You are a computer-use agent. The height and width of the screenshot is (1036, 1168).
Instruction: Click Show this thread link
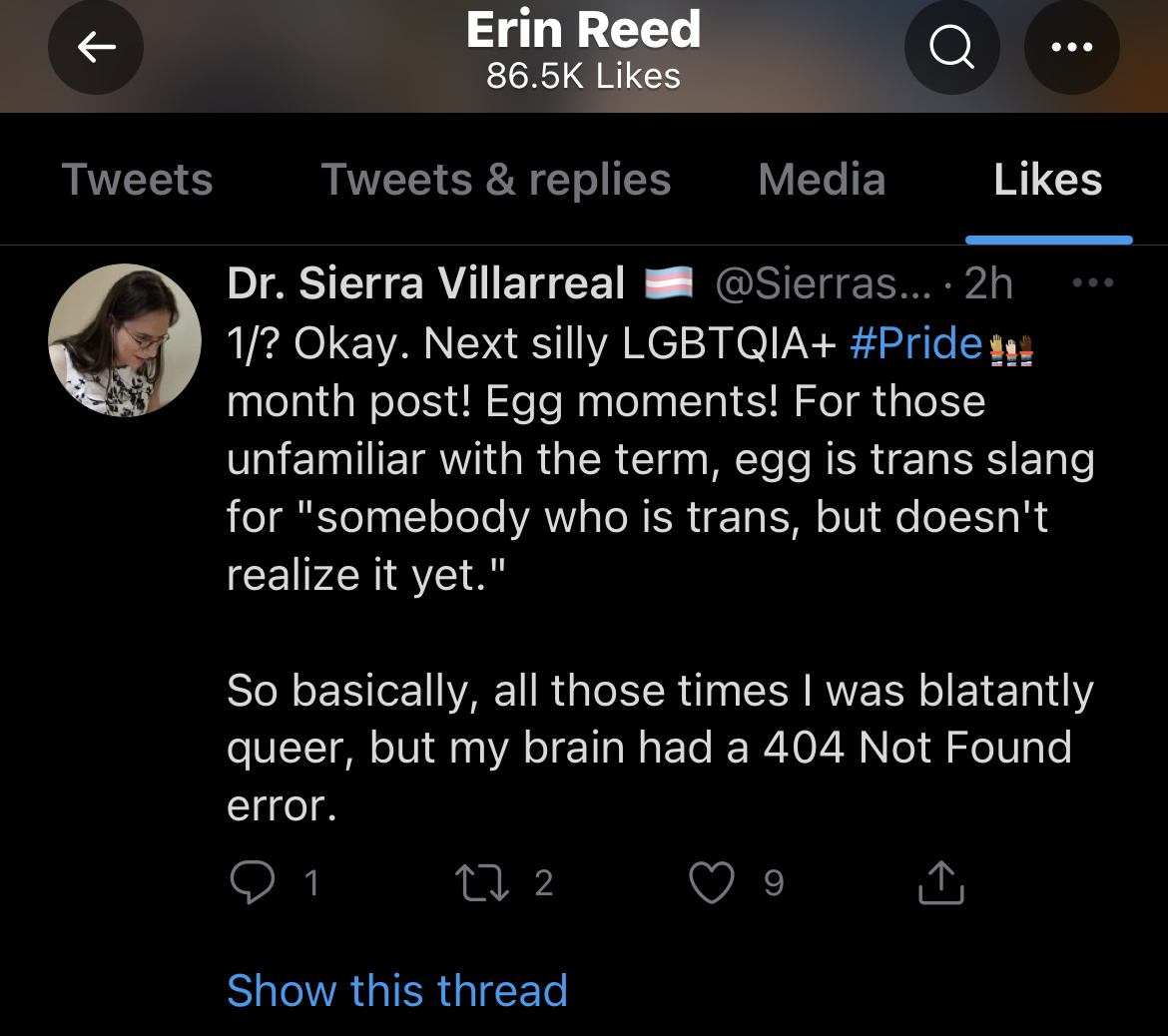coord(397,991)
